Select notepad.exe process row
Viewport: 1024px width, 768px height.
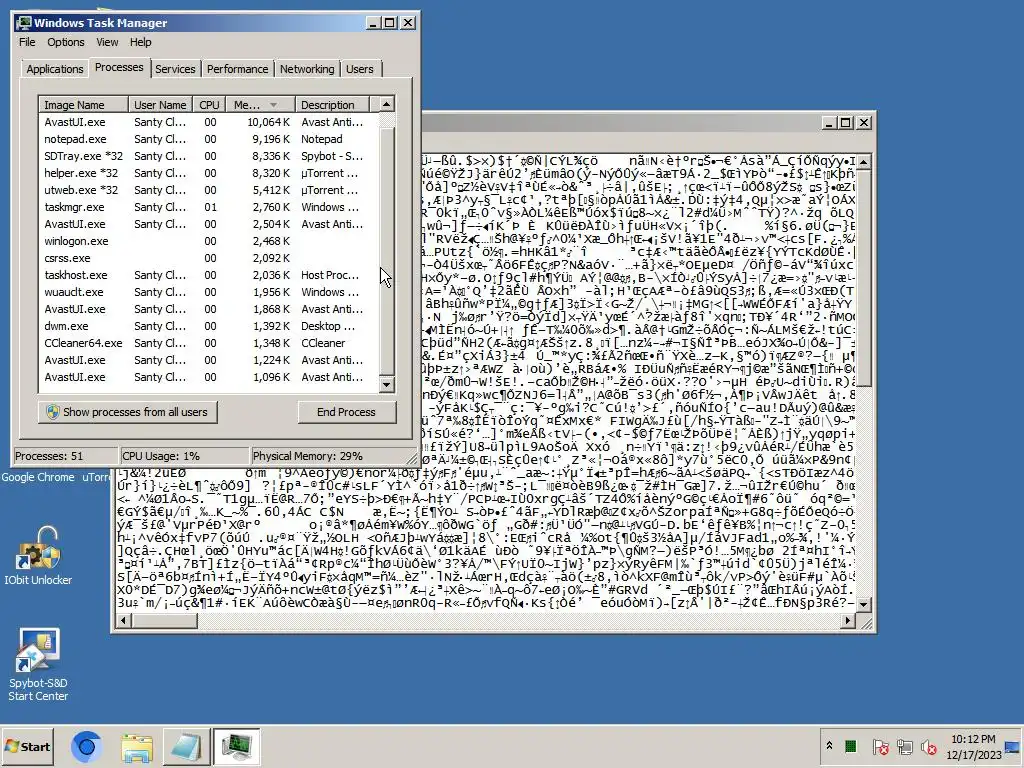coord(209,139)
